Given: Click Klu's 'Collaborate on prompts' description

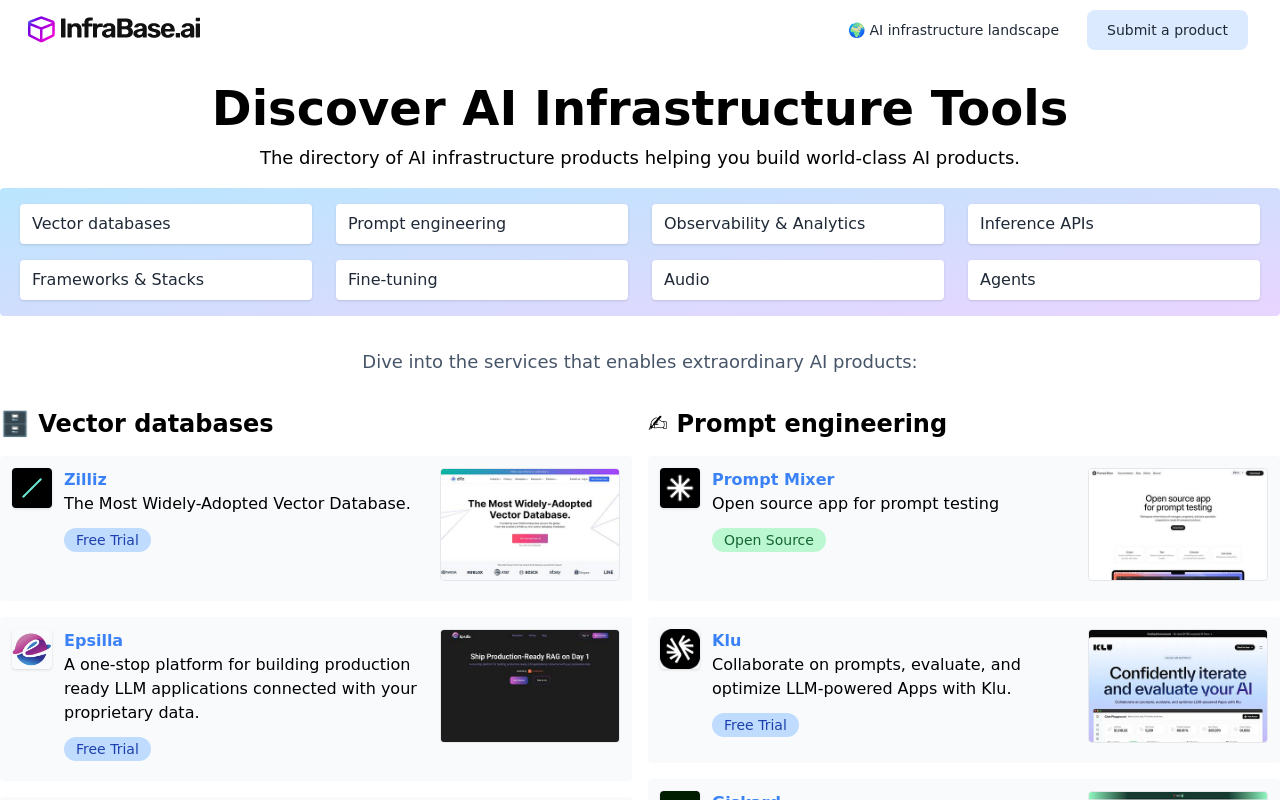Looking at the screenshot, I should [866, 677].
